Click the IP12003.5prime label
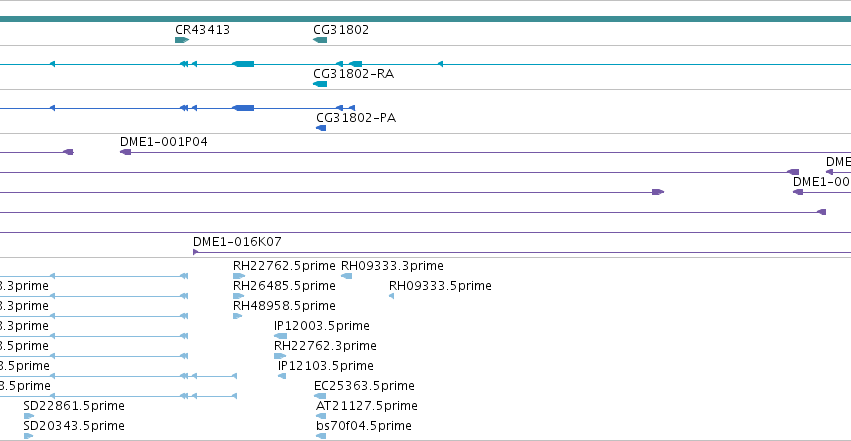This screenshot has height=441, width=851. (x=322, y=326)
